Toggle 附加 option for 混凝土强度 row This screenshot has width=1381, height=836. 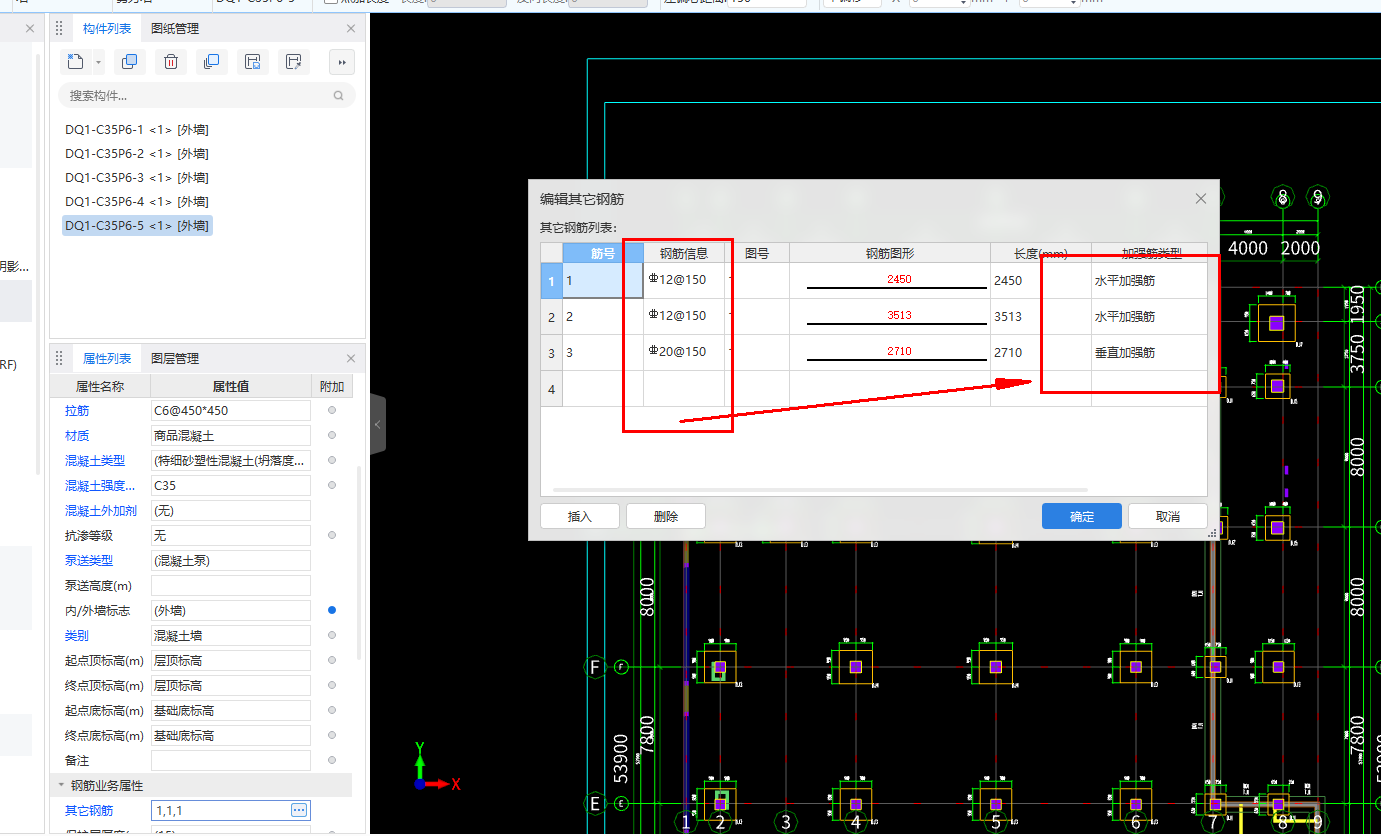(332, 485)
